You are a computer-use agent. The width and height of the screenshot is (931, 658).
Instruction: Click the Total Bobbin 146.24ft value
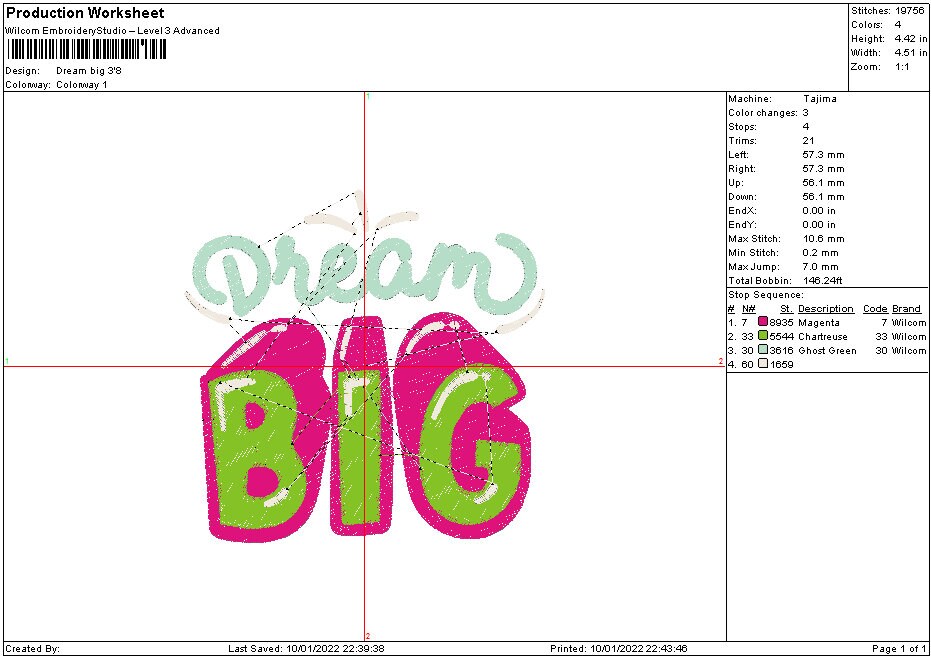tap(823, 280)
